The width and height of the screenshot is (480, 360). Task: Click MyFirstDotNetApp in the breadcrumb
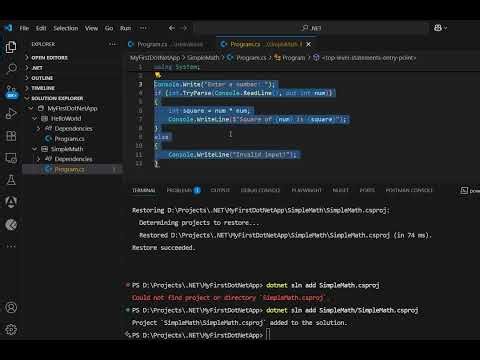pos(155,58)
